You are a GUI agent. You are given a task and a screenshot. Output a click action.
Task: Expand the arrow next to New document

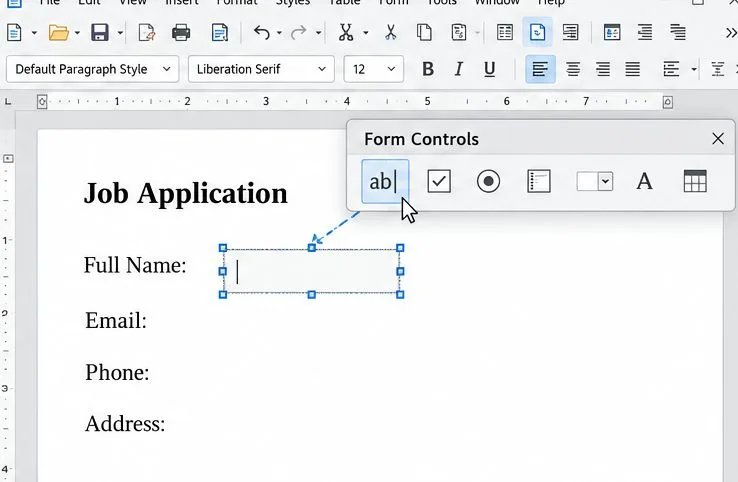click(34, 33)
